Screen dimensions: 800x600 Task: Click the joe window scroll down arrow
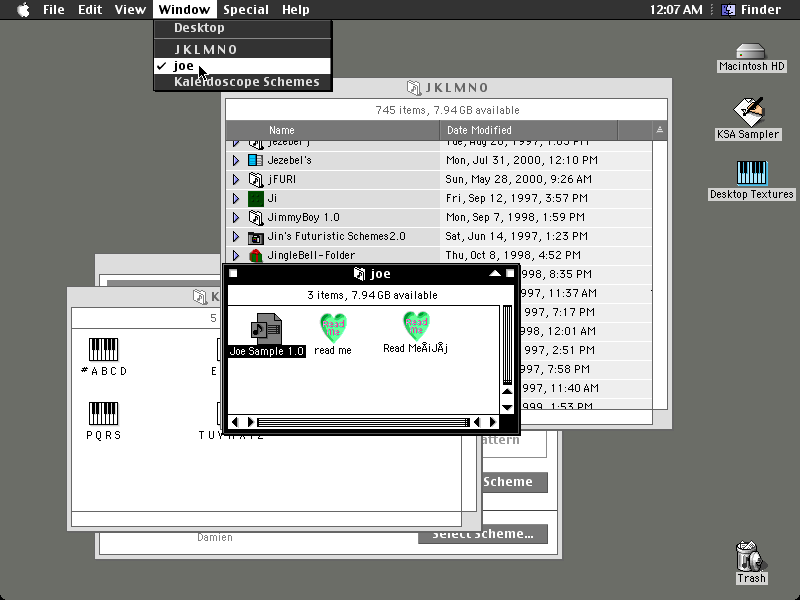coord(507,407)
